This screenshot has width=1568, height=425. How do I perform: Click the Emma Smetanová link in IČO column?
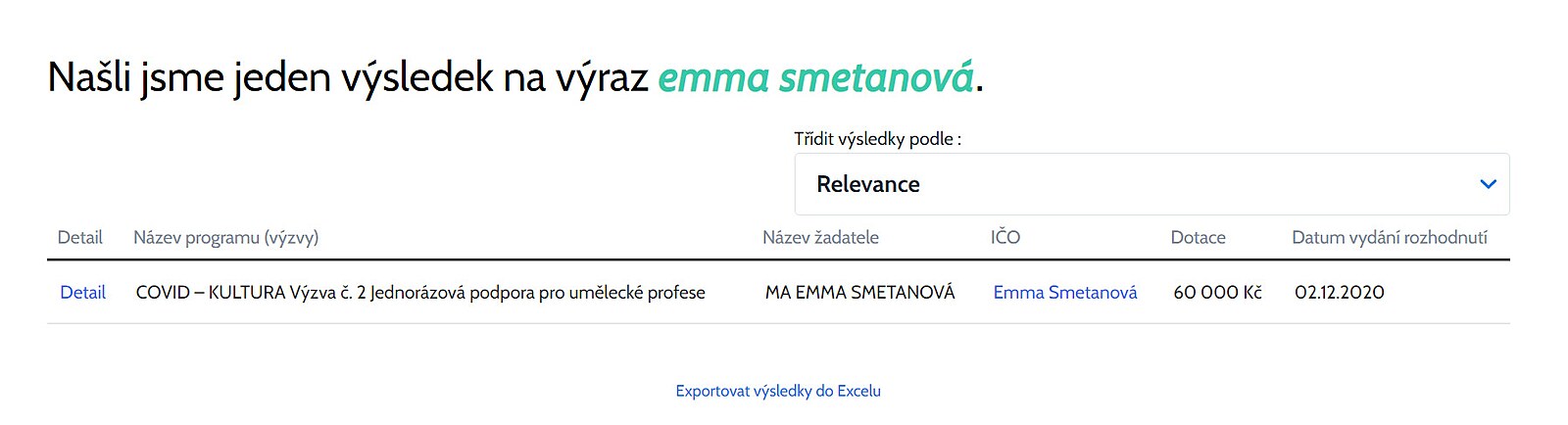coord(1064,293)
